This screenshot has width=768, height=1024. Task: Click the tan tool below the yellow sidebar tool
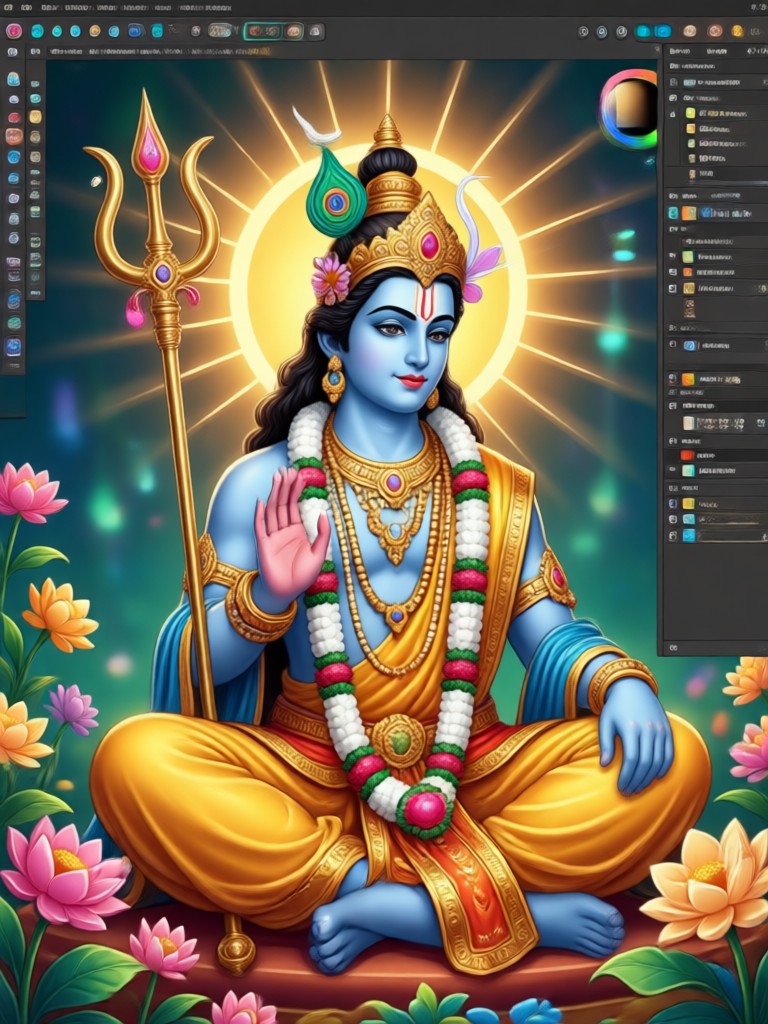coord(35,136)
